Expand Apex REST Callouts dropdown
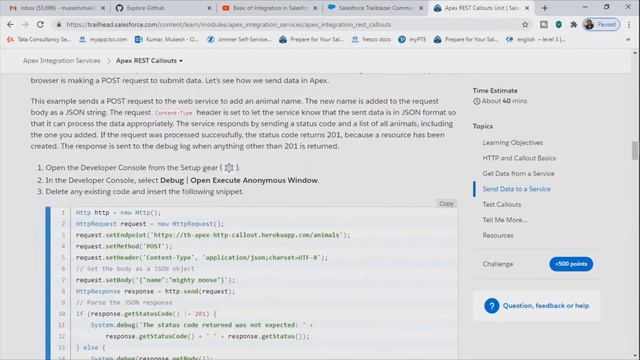640x360 pixels. [149, 60]
